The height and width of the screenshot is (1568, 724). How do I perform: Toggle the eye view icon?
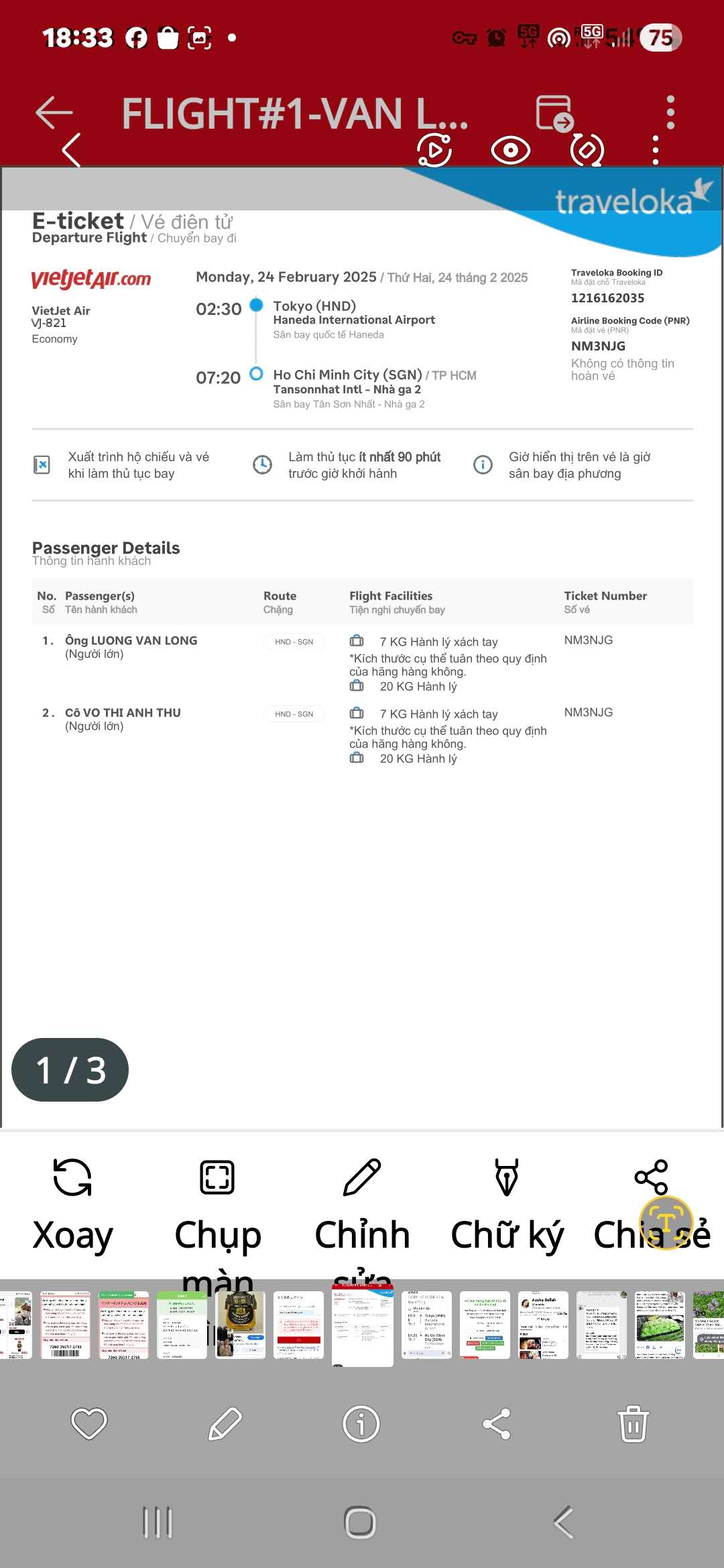click(x=511, y=150)
